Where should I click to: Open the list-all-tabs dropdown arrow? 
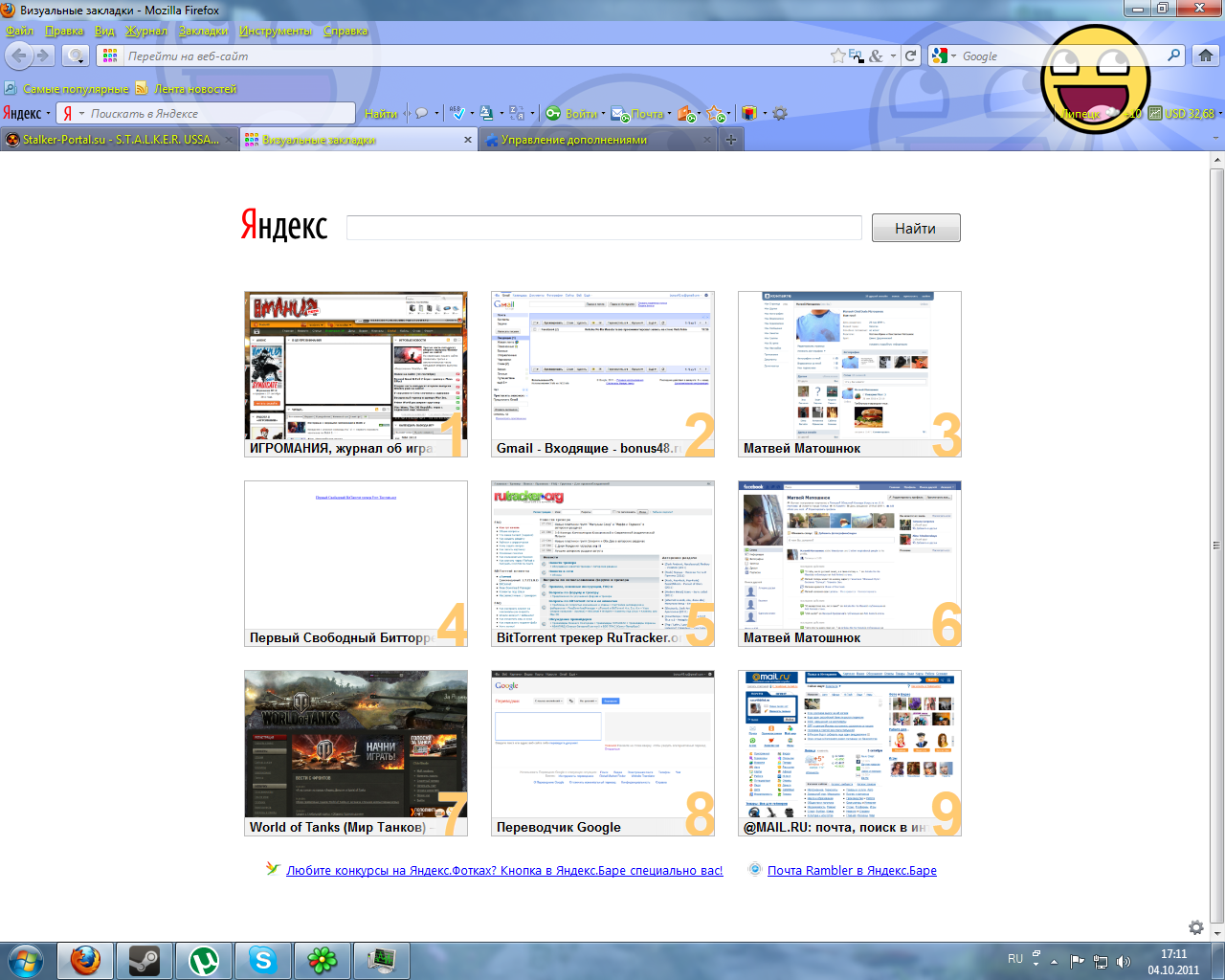[1217, 140]
